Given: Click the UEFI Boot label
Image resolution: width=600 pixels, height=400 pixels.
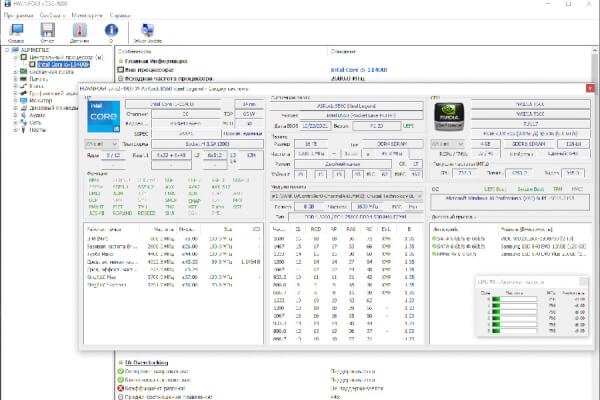Looking at the screenshot, I should click(x=495, y=189).
